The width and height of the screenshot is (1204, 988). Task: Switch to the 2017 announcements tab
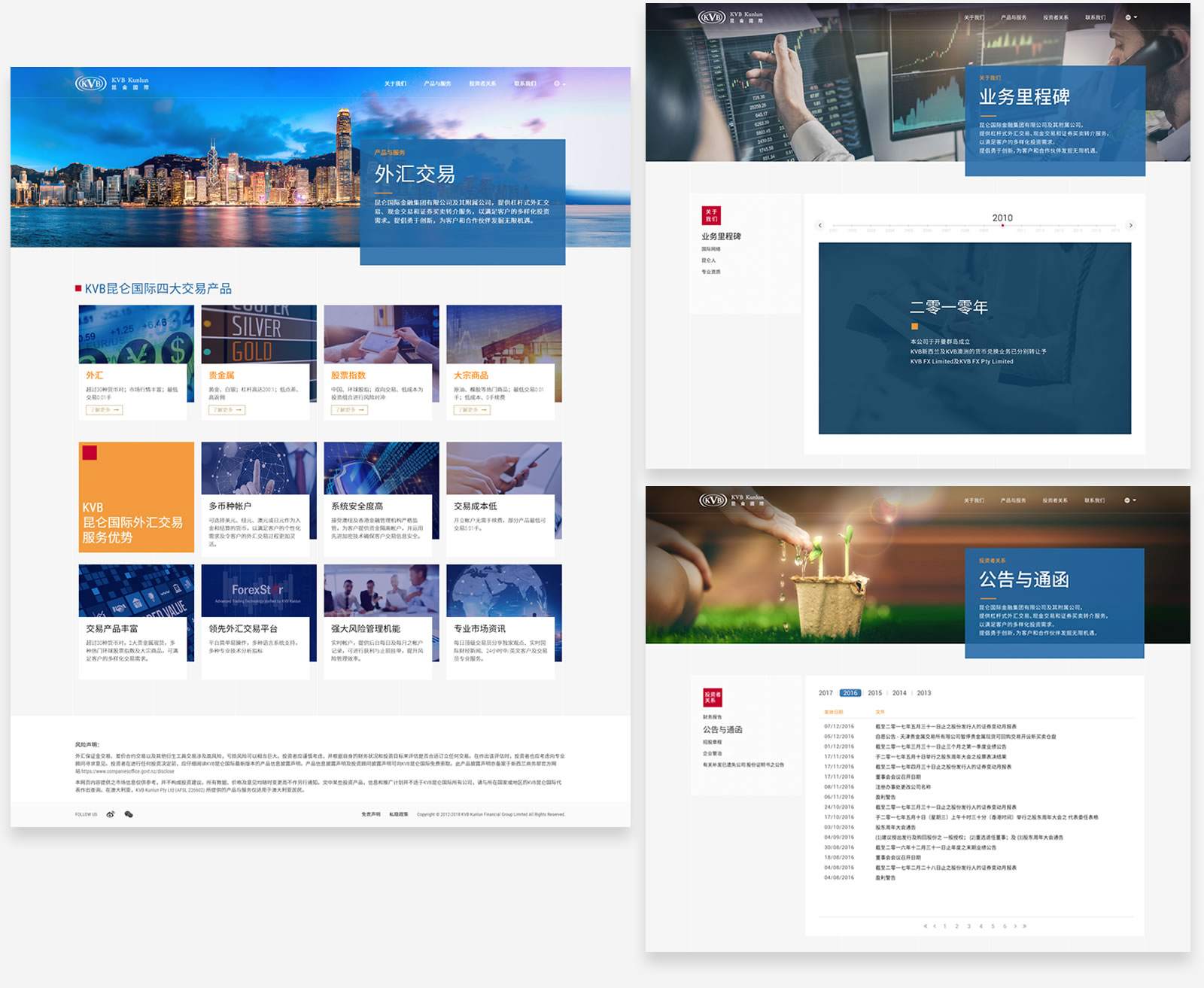[x=825, y=693]
